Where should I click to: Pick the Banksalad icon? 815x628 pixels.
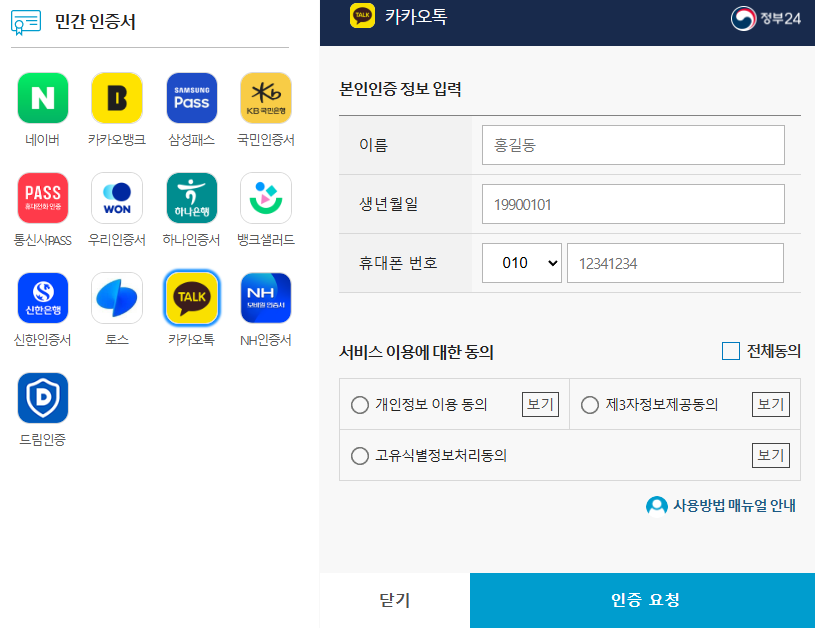click(266, 198)
